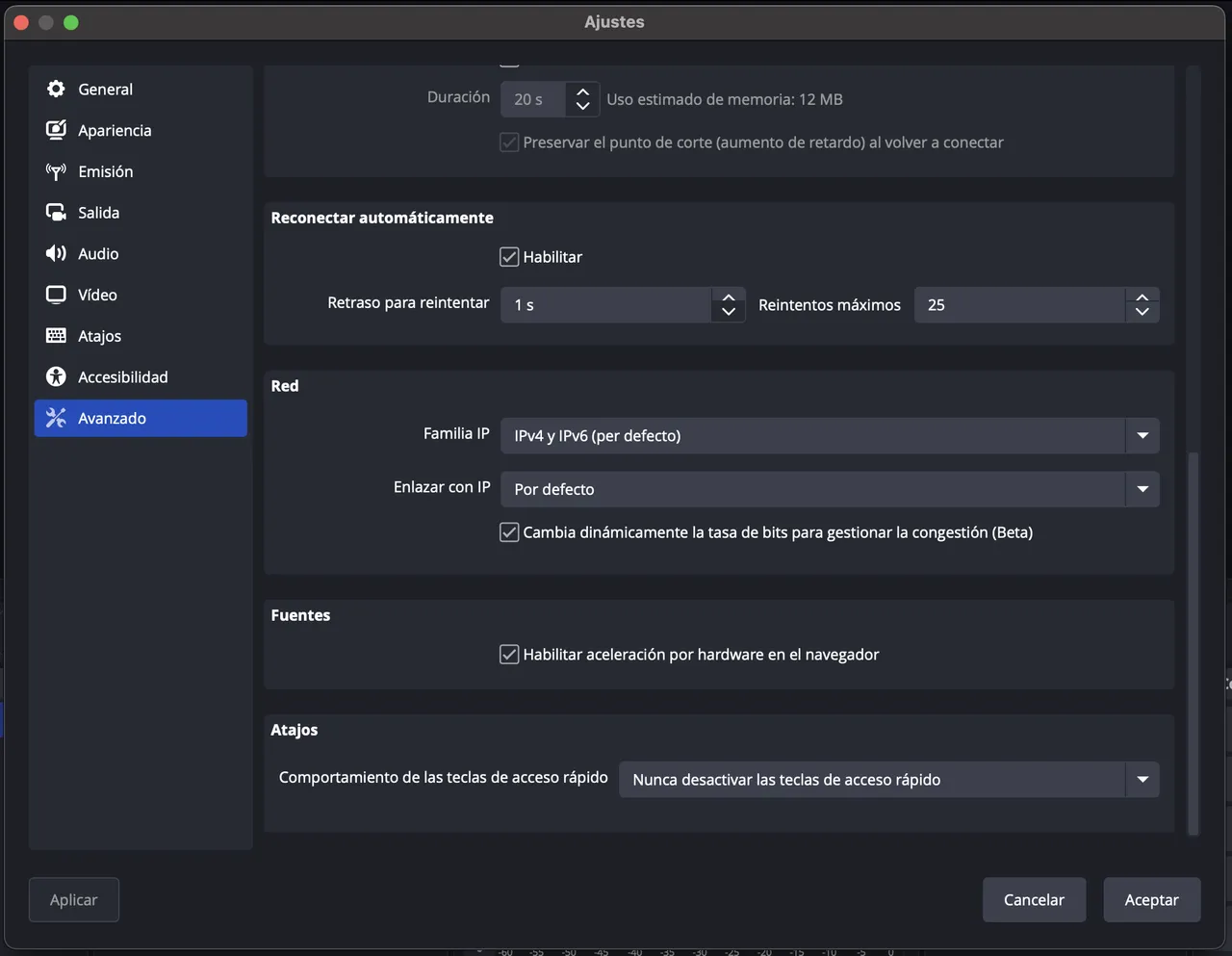Increase Duración stepper value
1232x956 pixels.
click(x=582, y=91)
